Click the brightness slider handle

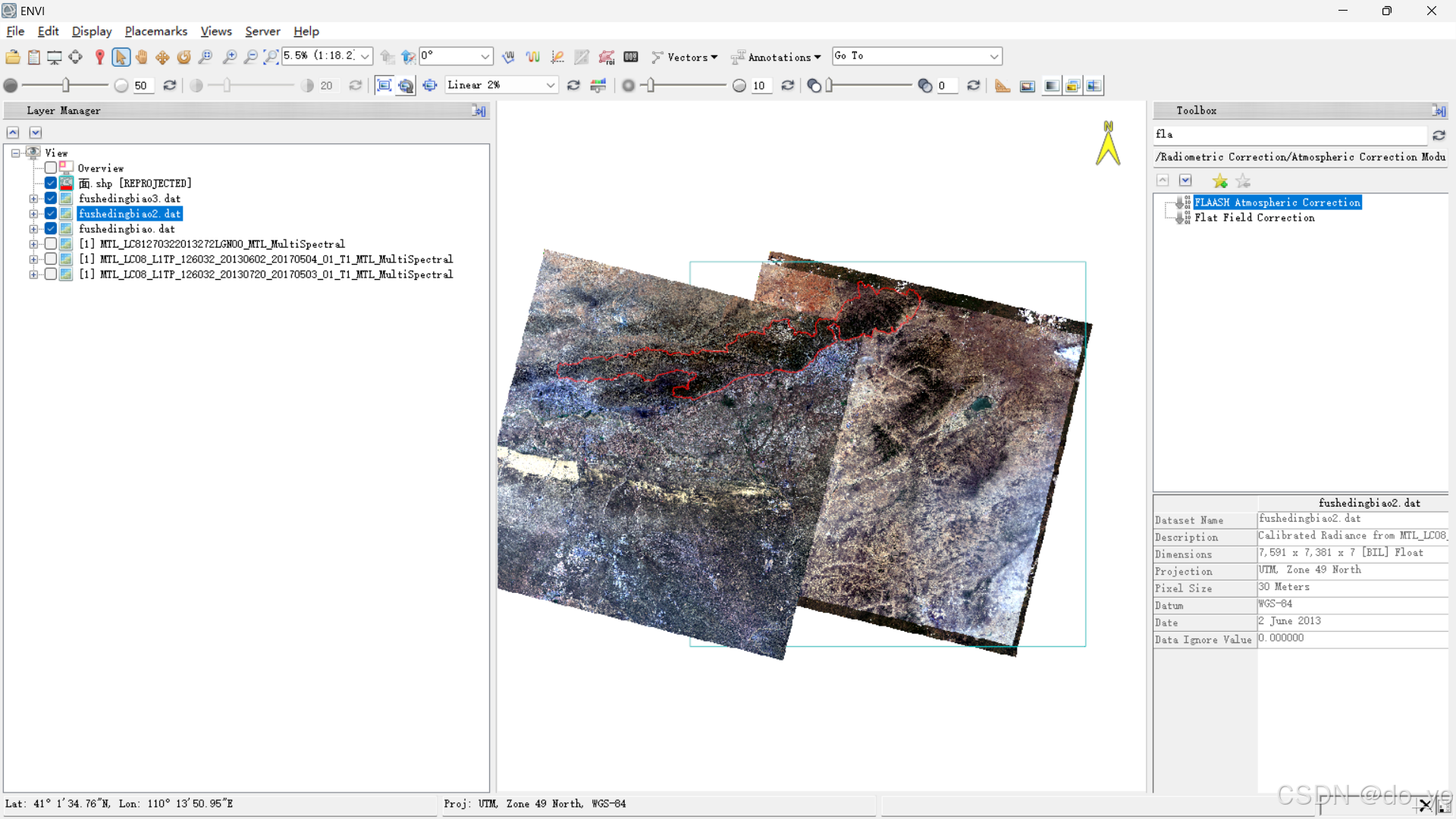[66, 86]
